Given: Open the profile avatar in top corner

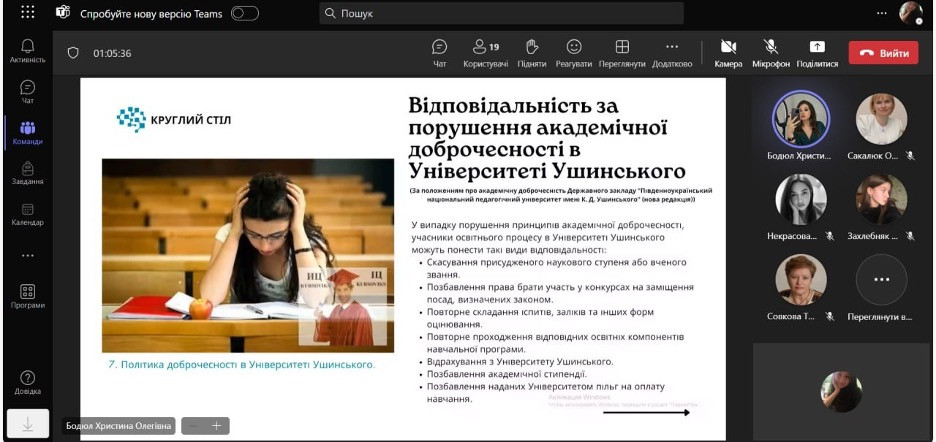Looking at the screenshot, I should [x=911, y=13].
